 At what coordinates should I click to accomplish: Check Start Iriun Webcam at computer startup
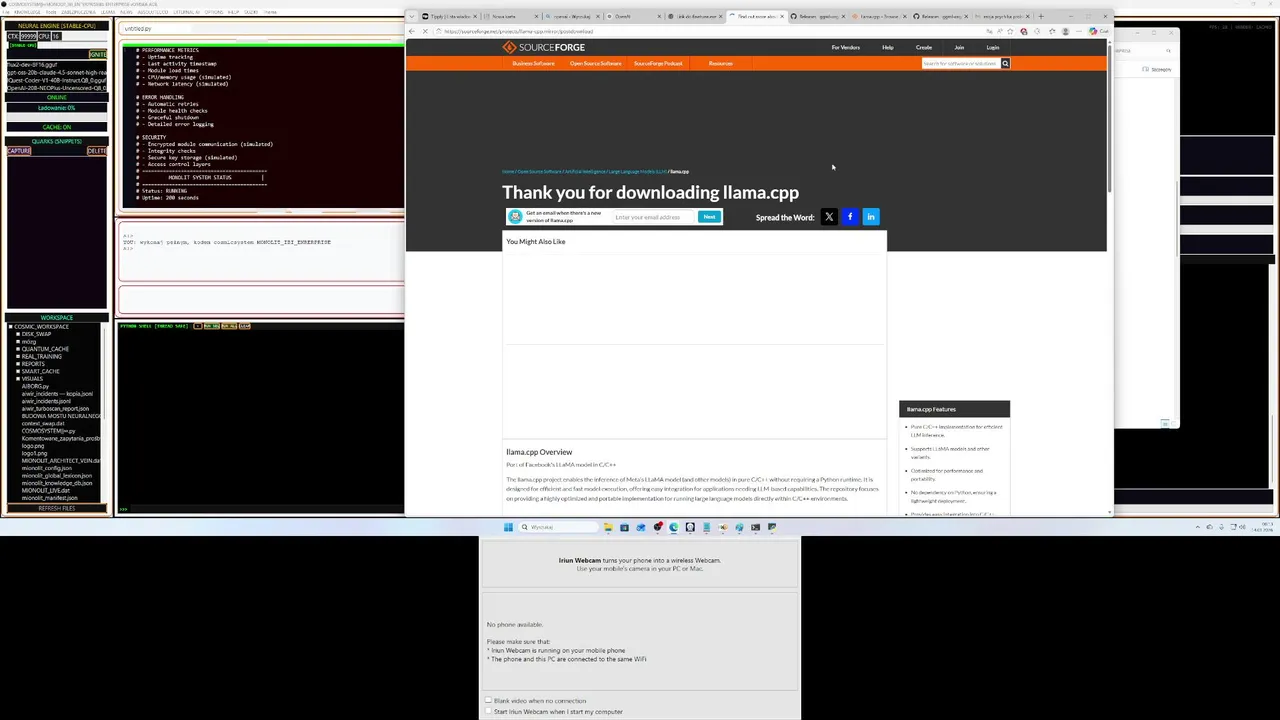tap(489, 711)
